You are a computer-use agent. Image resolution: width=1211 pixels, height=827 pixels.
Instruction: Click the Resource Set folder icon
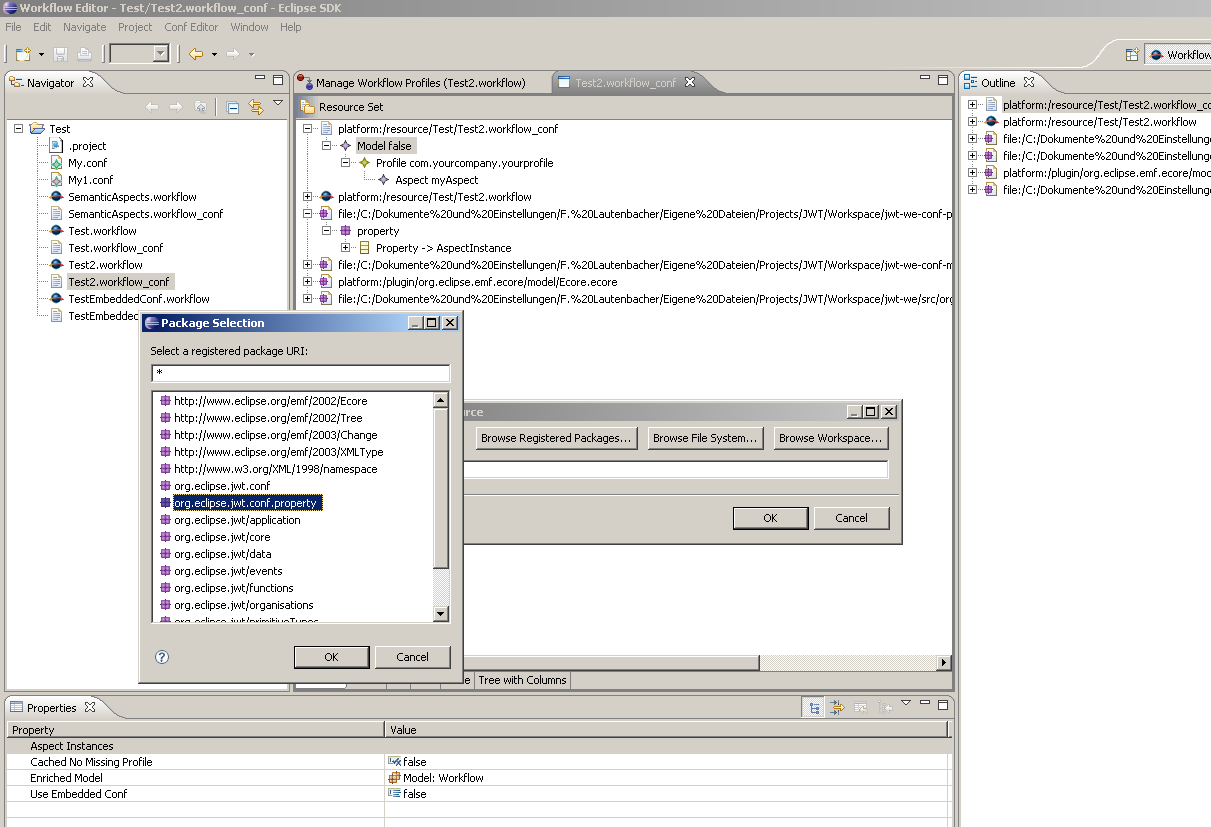pos(308,107)
